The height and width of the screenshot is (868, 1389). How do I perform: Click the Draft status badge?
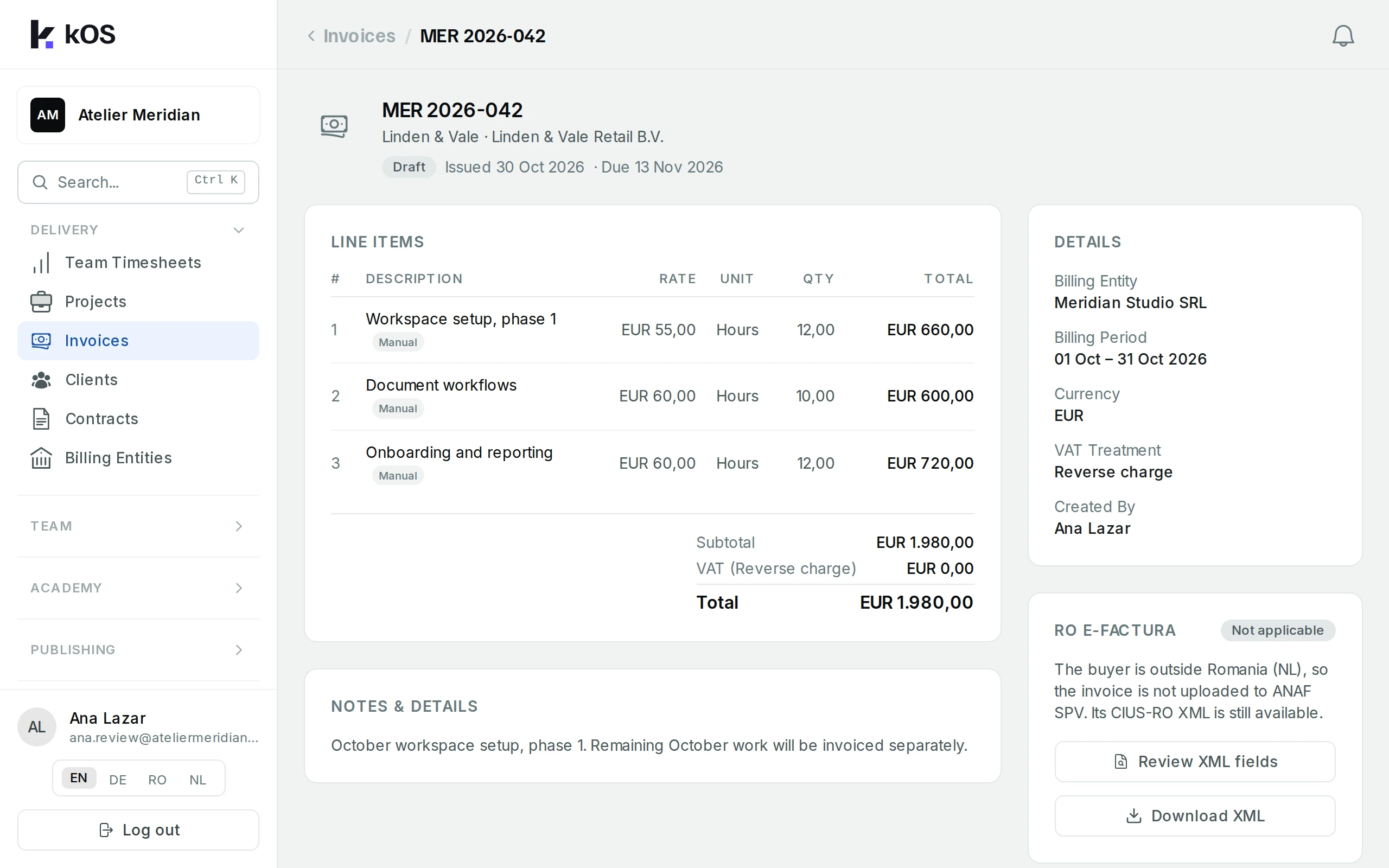point(409,167)
